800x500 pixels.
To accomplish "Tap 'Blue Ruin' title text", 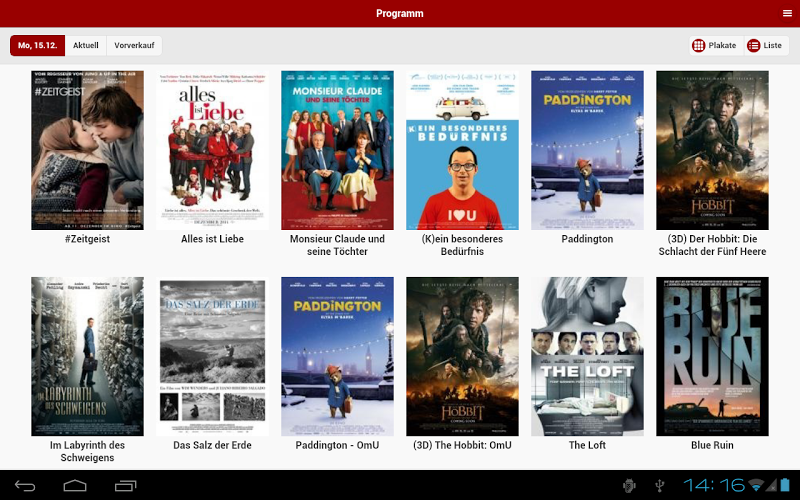I will coord(712,445).
